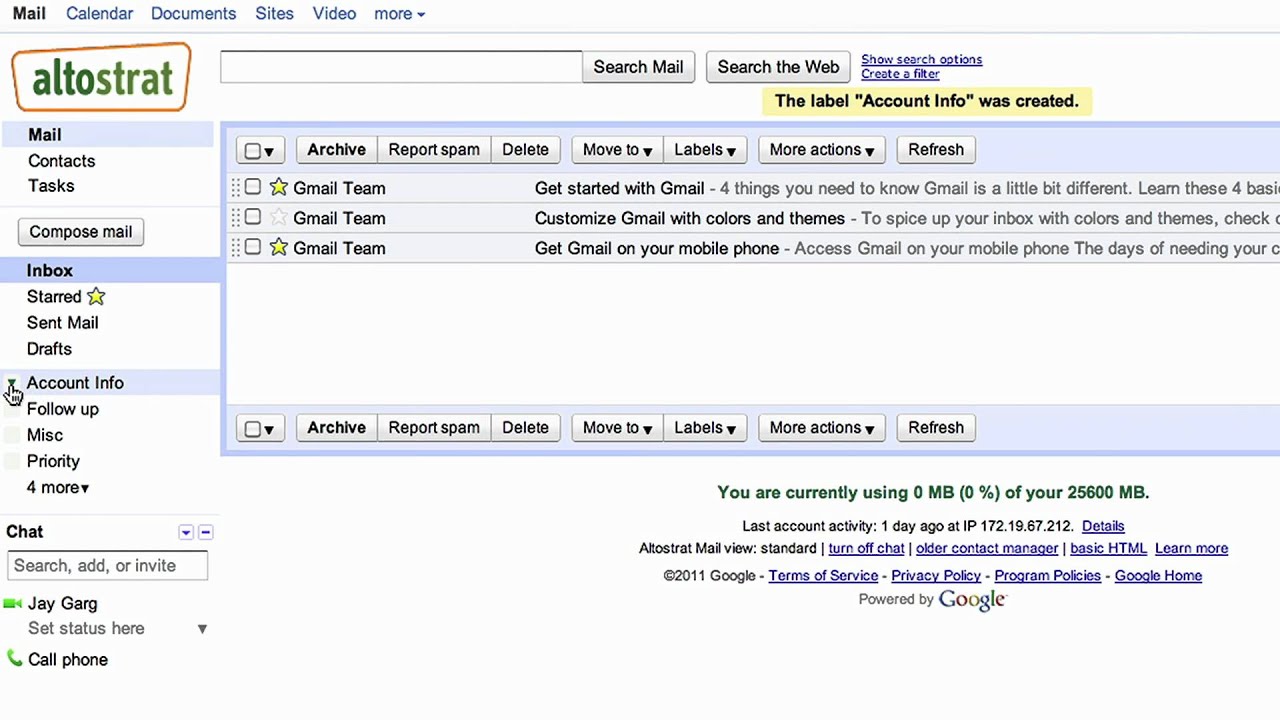The width and height of the screenshot is (1280, 720).
Task: Open top select-all checkbox dropdown
Action: coord(260,150)
